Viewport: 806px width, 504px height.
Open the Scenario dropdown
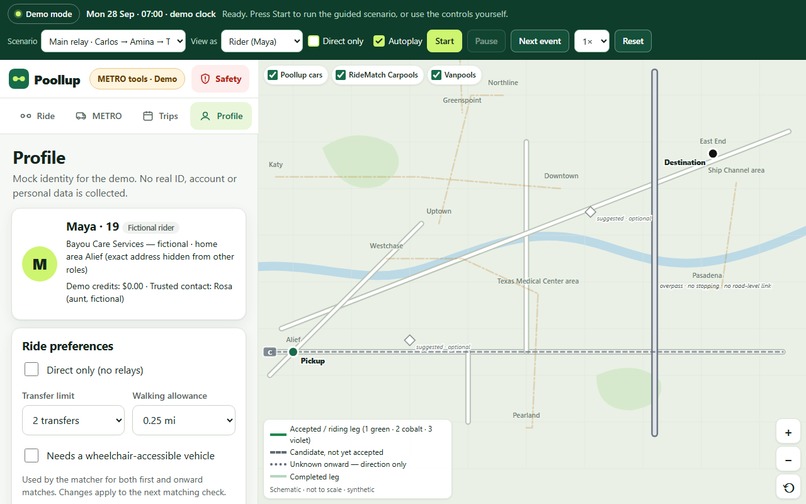pyautogui.click(x=113, y=41)
